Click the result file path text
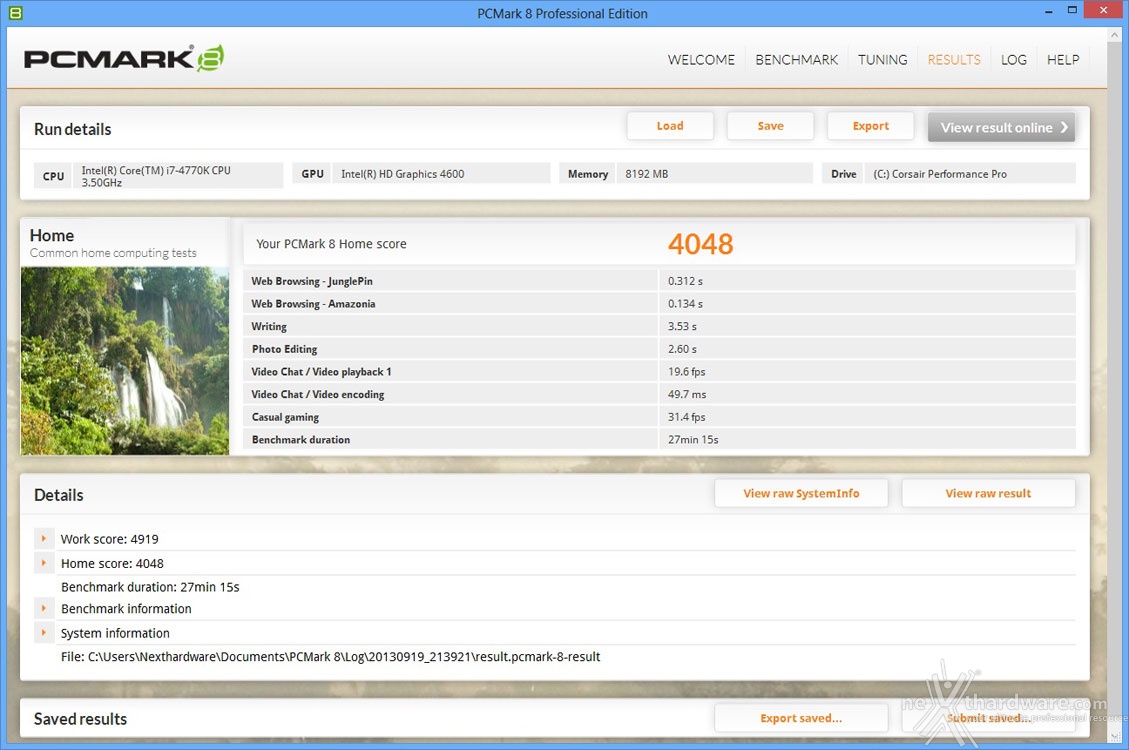1129x750 pixels. click(x=330, y=656)
